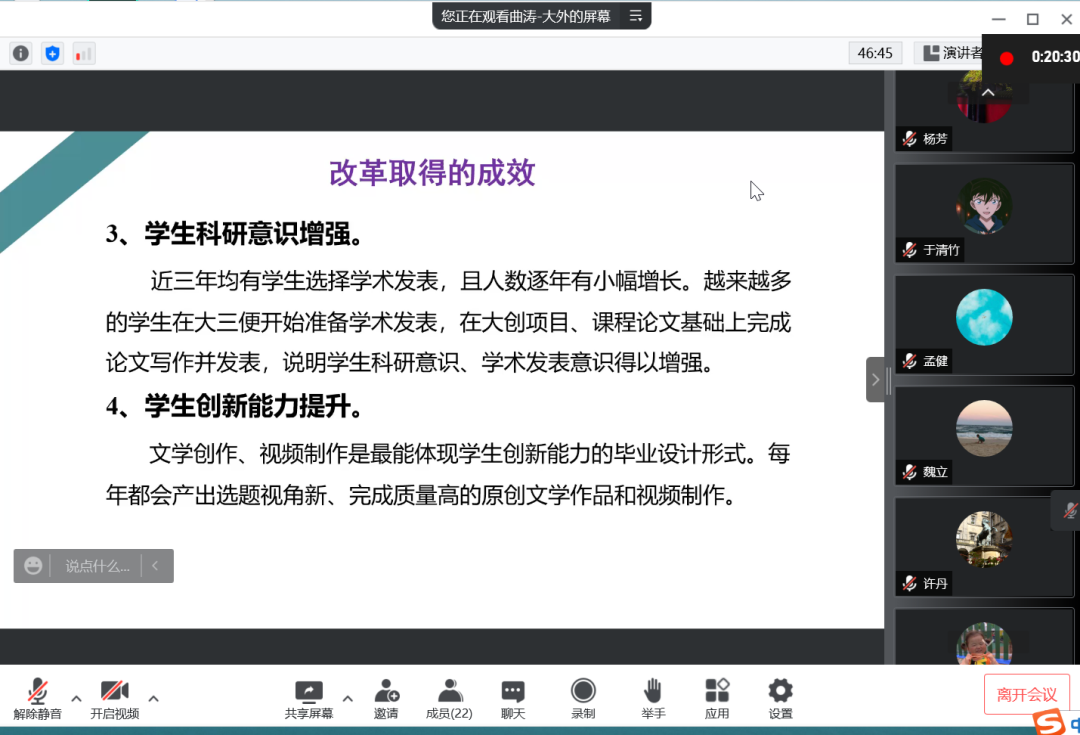Click the 说点什么 chat input field
This screenshot has width=1080, height=735.
tap(100, 565)
